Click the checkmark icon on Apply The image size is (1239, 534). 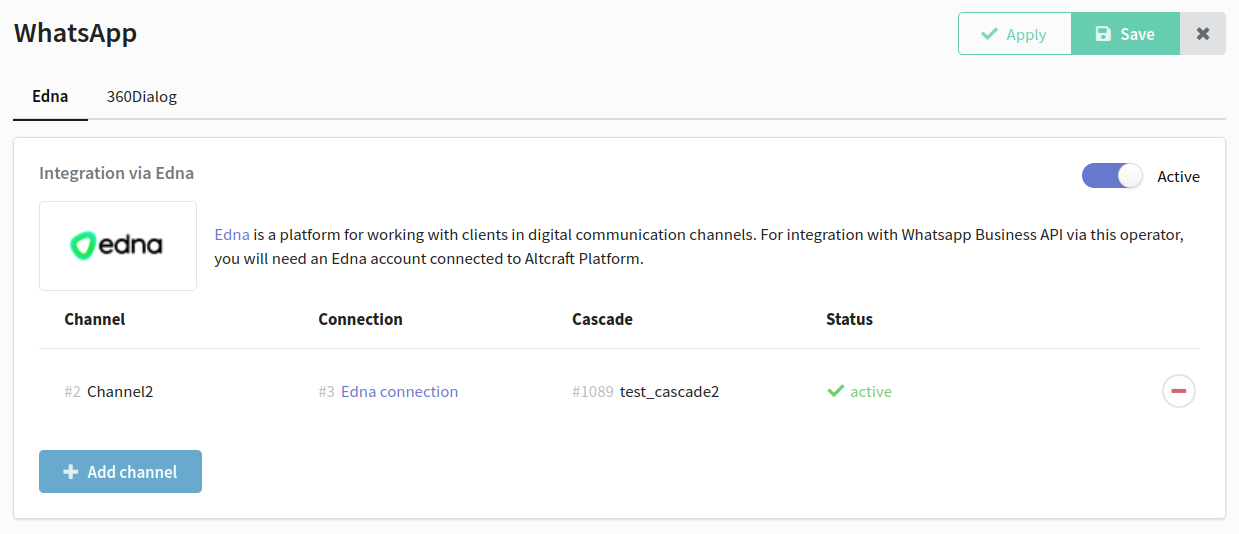point(989,34)
